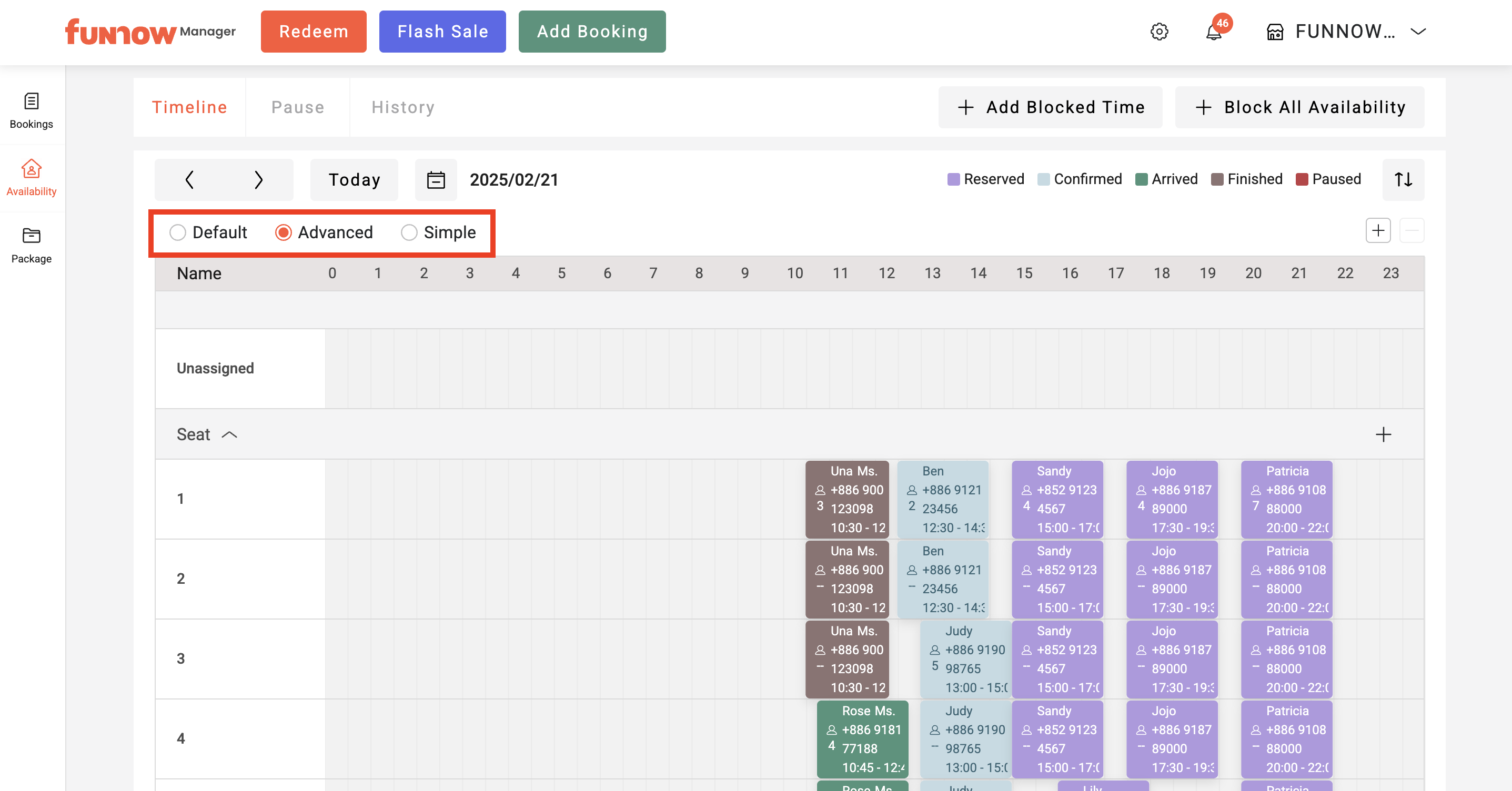This screenshot has height=791, width=1512.
Task: Switch to the History tab
Action: pos(403,107)
